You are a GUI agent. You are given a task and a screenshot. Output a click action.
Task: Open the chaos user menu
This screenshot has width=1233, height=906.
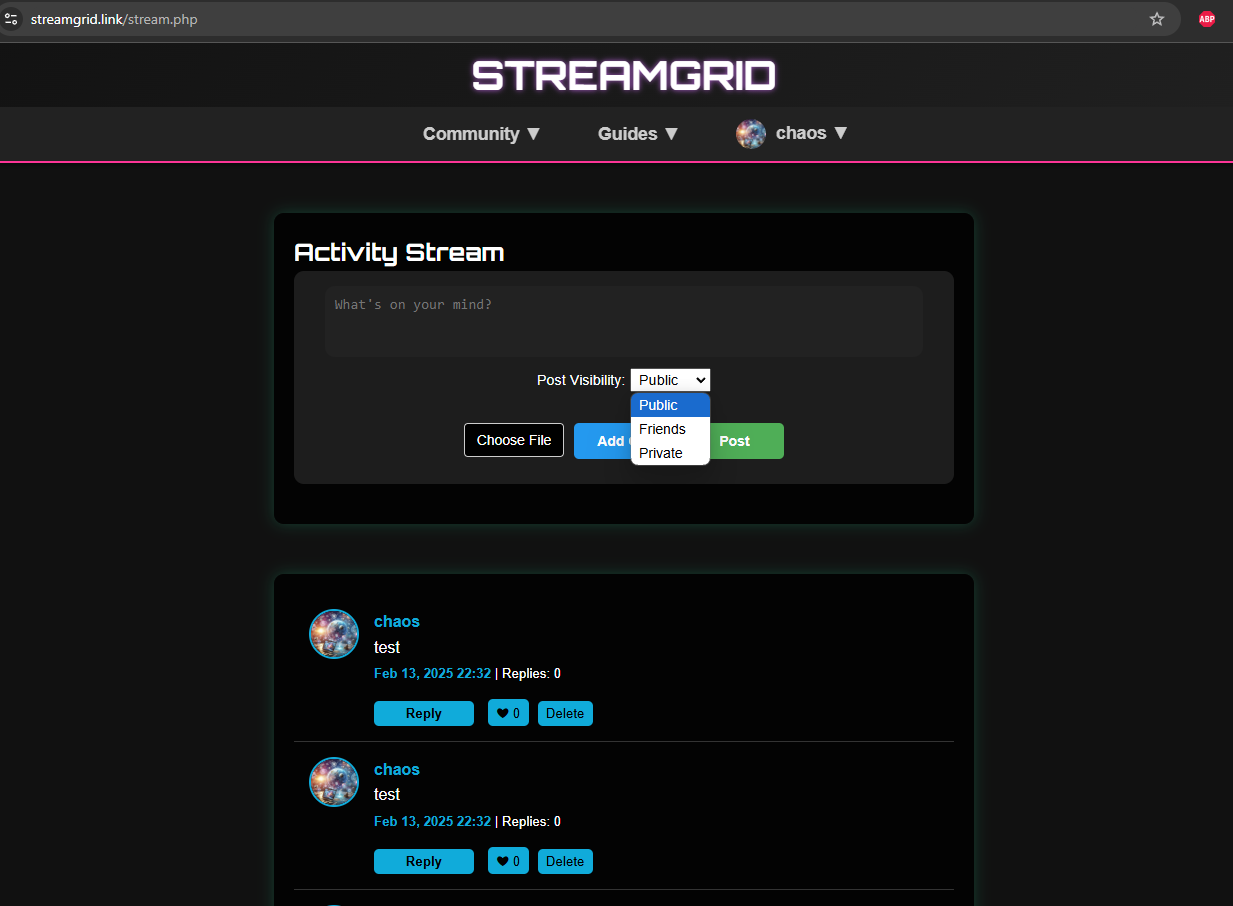click(811, 133)
